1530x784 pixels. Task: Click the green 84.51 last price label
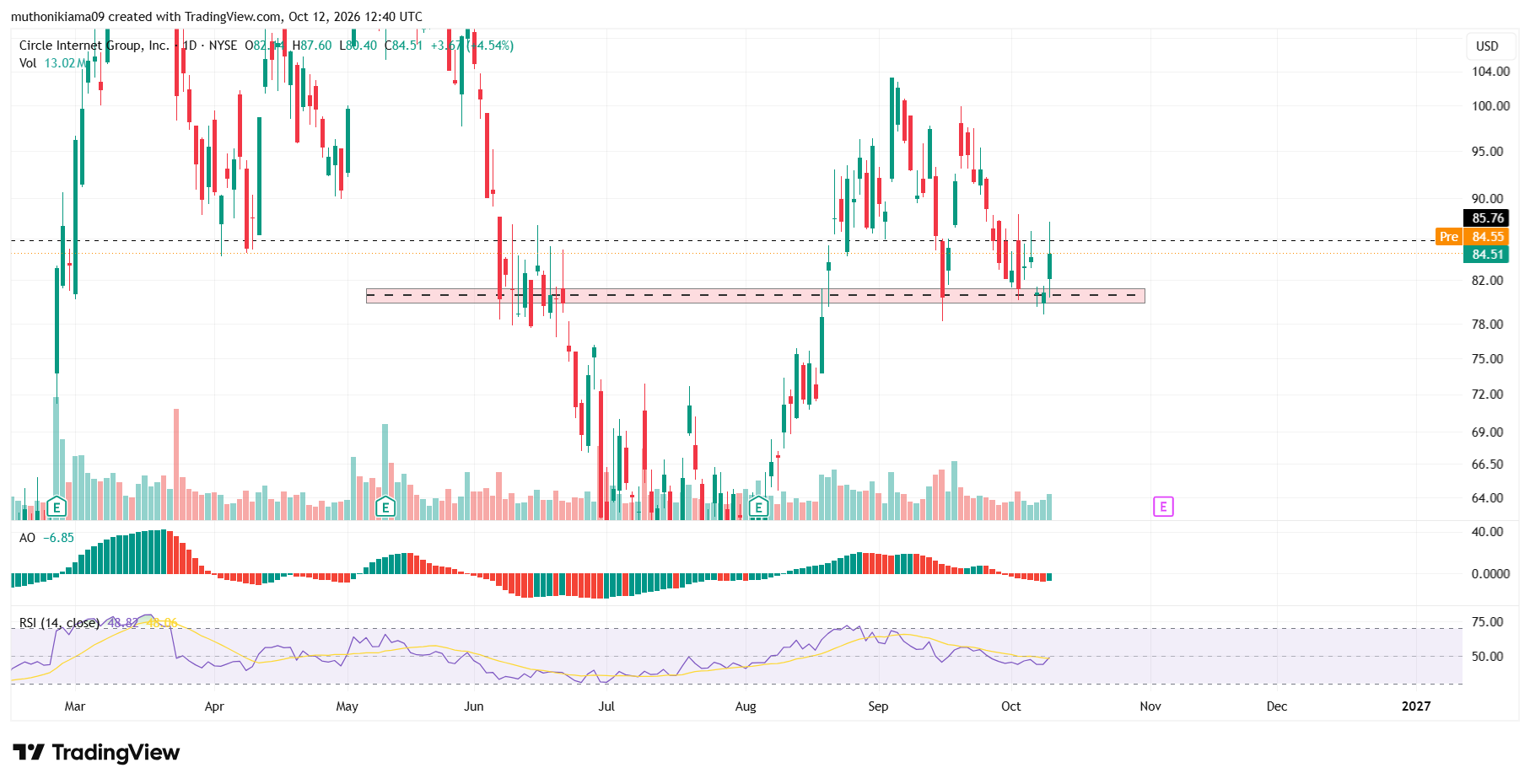1486,254
